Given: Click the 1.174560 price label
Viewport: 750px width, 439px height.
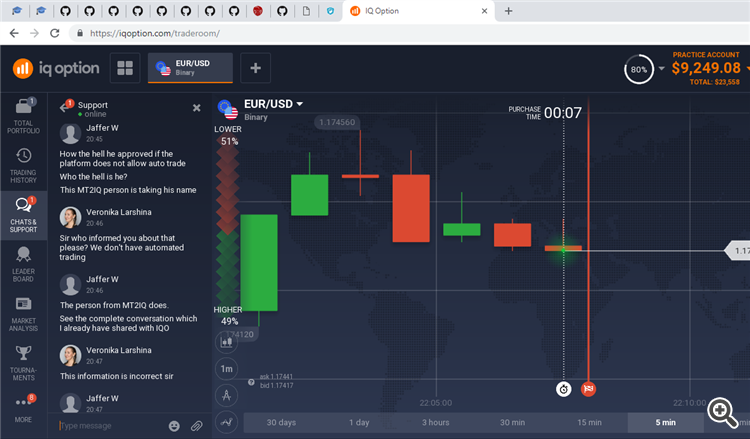Looking at the screenshot, I should pyautogui.click(x=337, y=122).
